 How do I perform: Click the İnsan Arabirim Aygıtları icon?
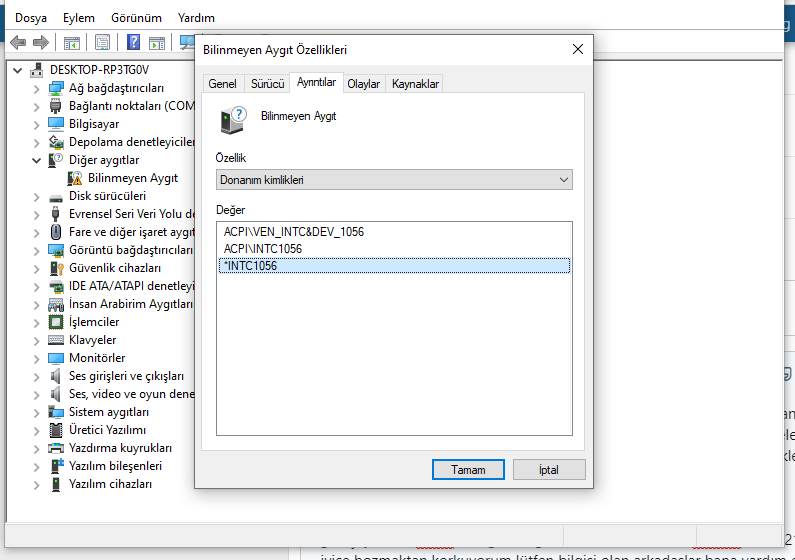56,304
